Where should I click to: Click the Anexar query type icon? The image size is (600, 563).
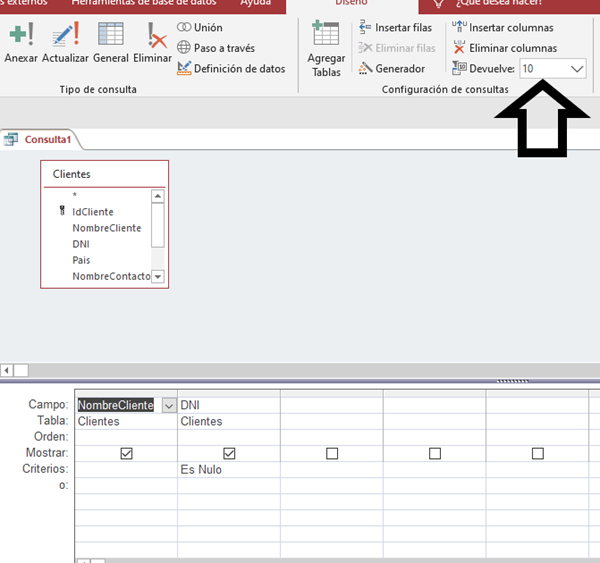click(x=20, y=44)
